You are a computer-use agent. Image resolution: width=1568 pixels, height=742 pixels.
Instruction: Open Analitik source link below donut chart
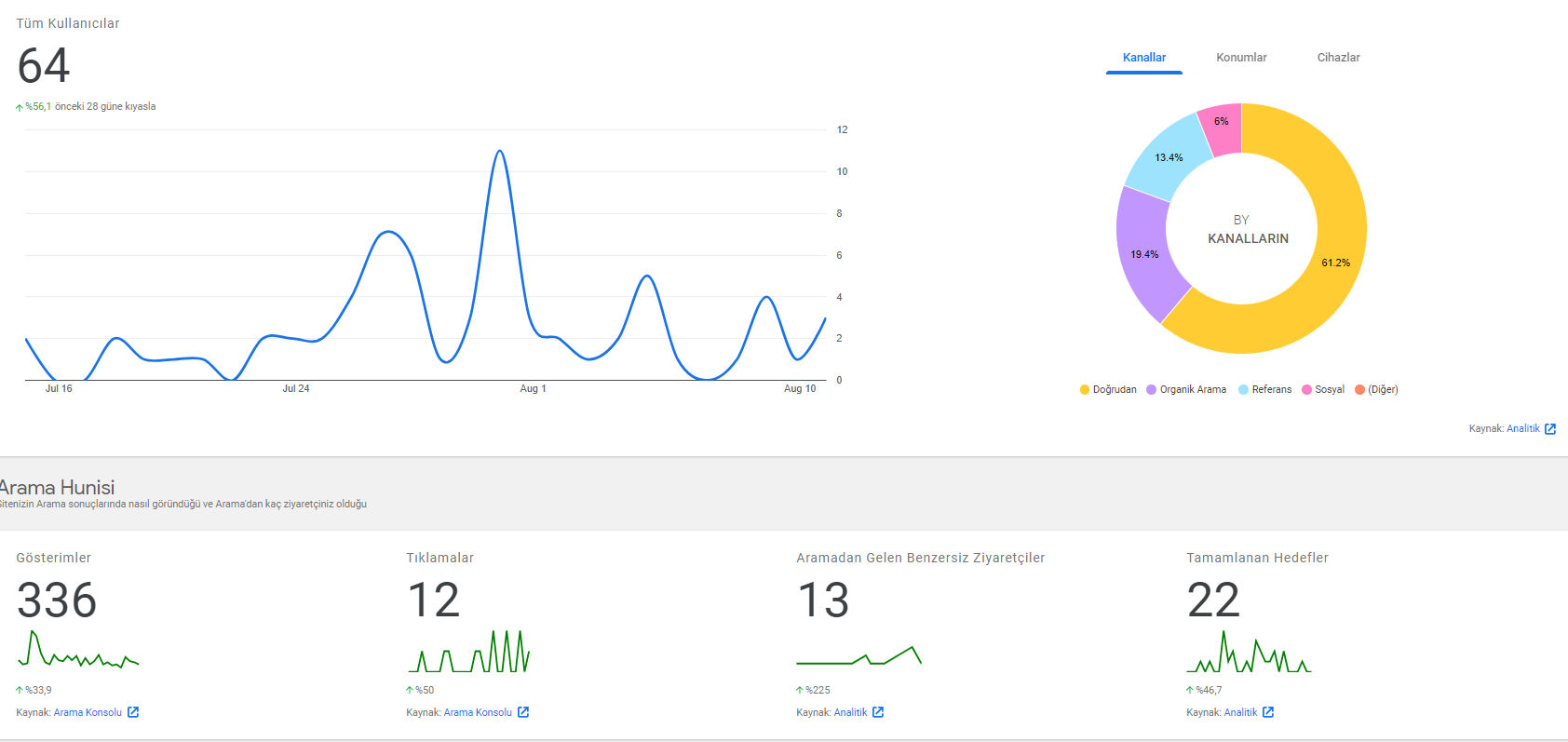(1523, 429)
